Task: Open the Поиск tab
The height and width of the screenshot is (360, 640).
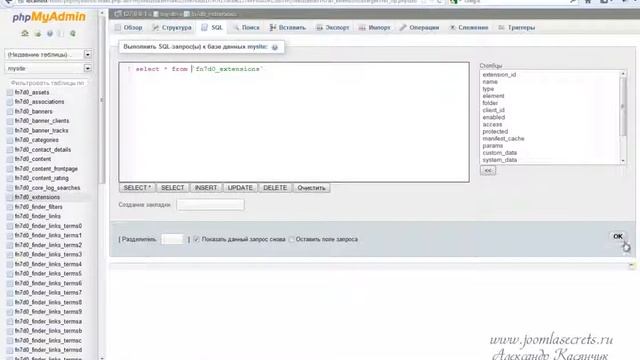Action: tap(247, 28)
